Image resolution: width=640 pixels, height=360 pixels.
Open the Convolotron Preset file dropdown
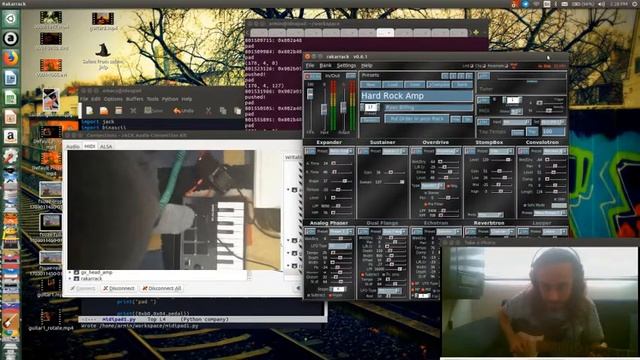coord(550,213)
